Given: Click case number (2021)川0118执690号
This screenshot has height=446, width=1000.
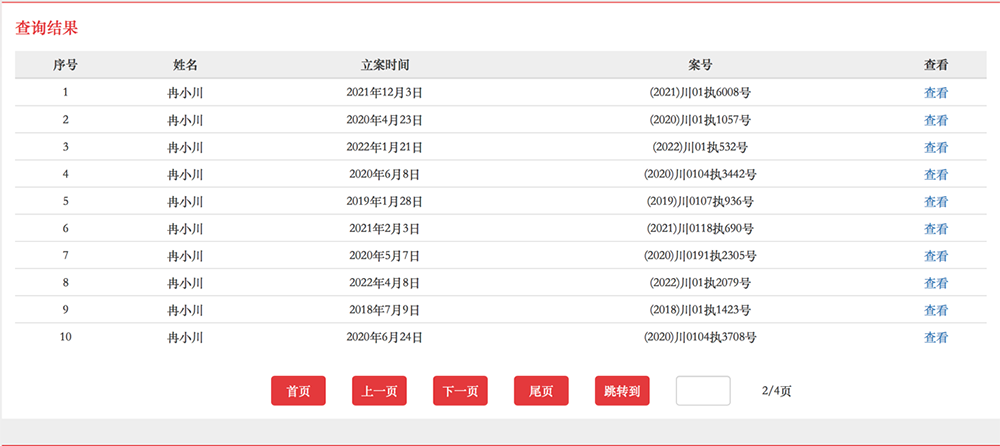Looking at the screenshot, I should coord(700,228).
